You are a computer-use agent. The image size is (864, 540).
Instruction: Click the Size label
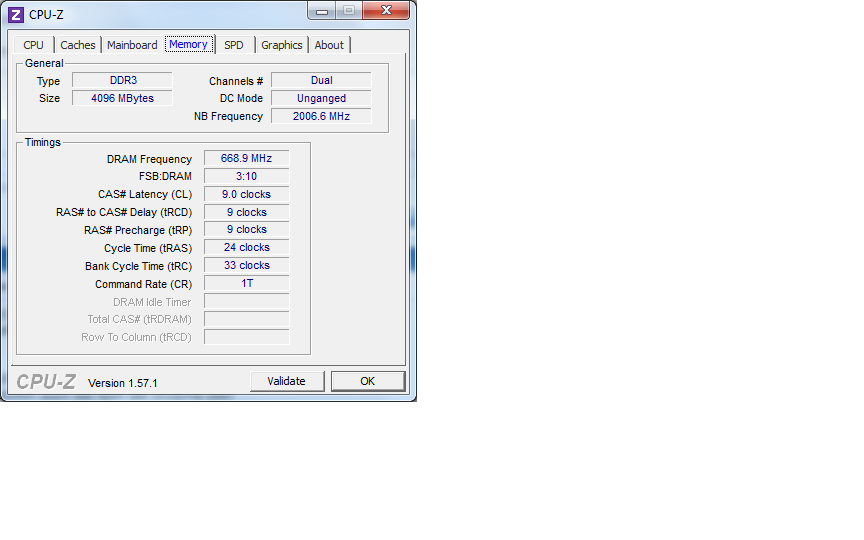point(49,98)
